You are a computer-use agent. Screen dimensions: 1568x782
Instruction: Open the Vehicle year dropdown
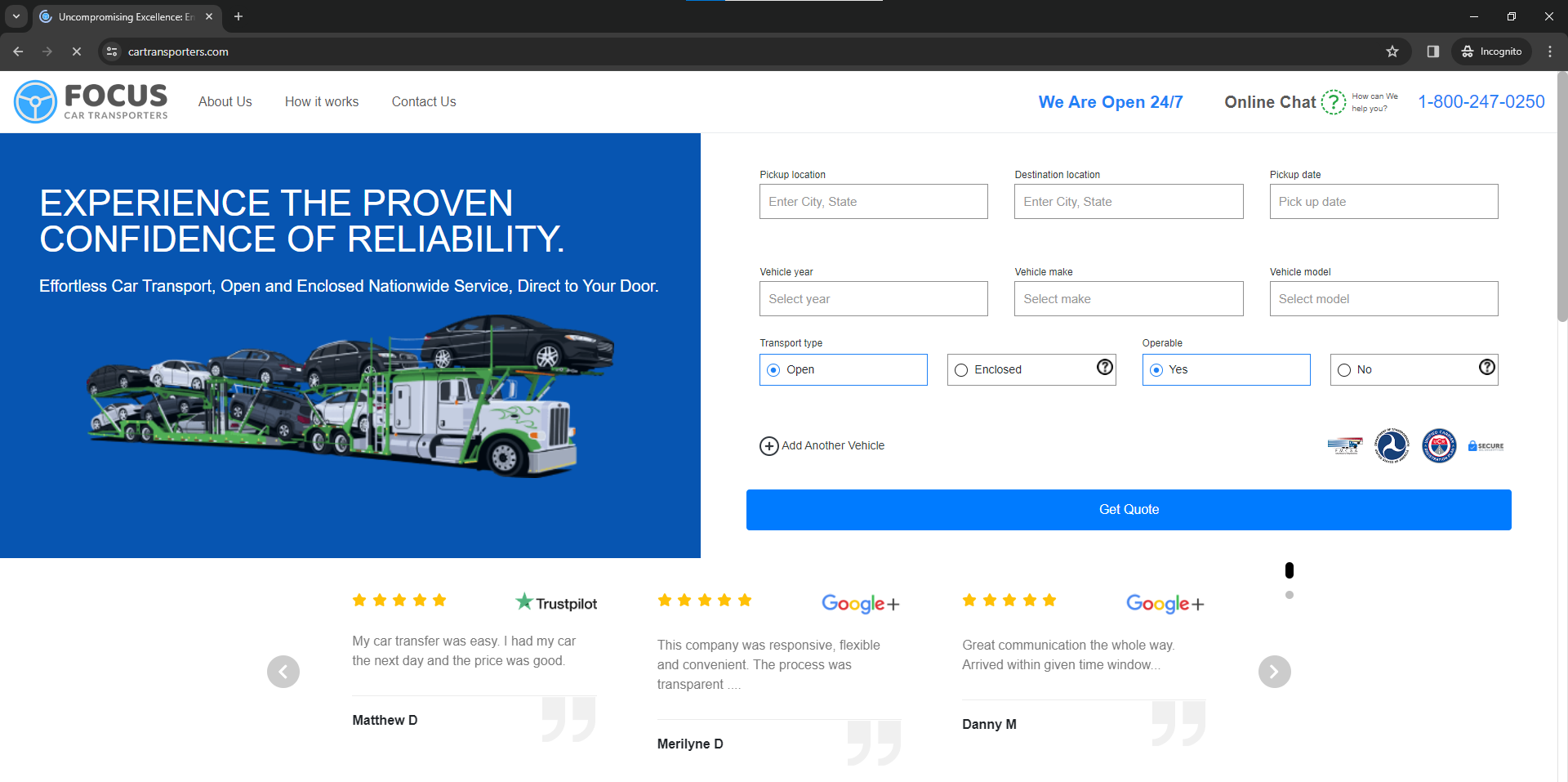[873, 298]
